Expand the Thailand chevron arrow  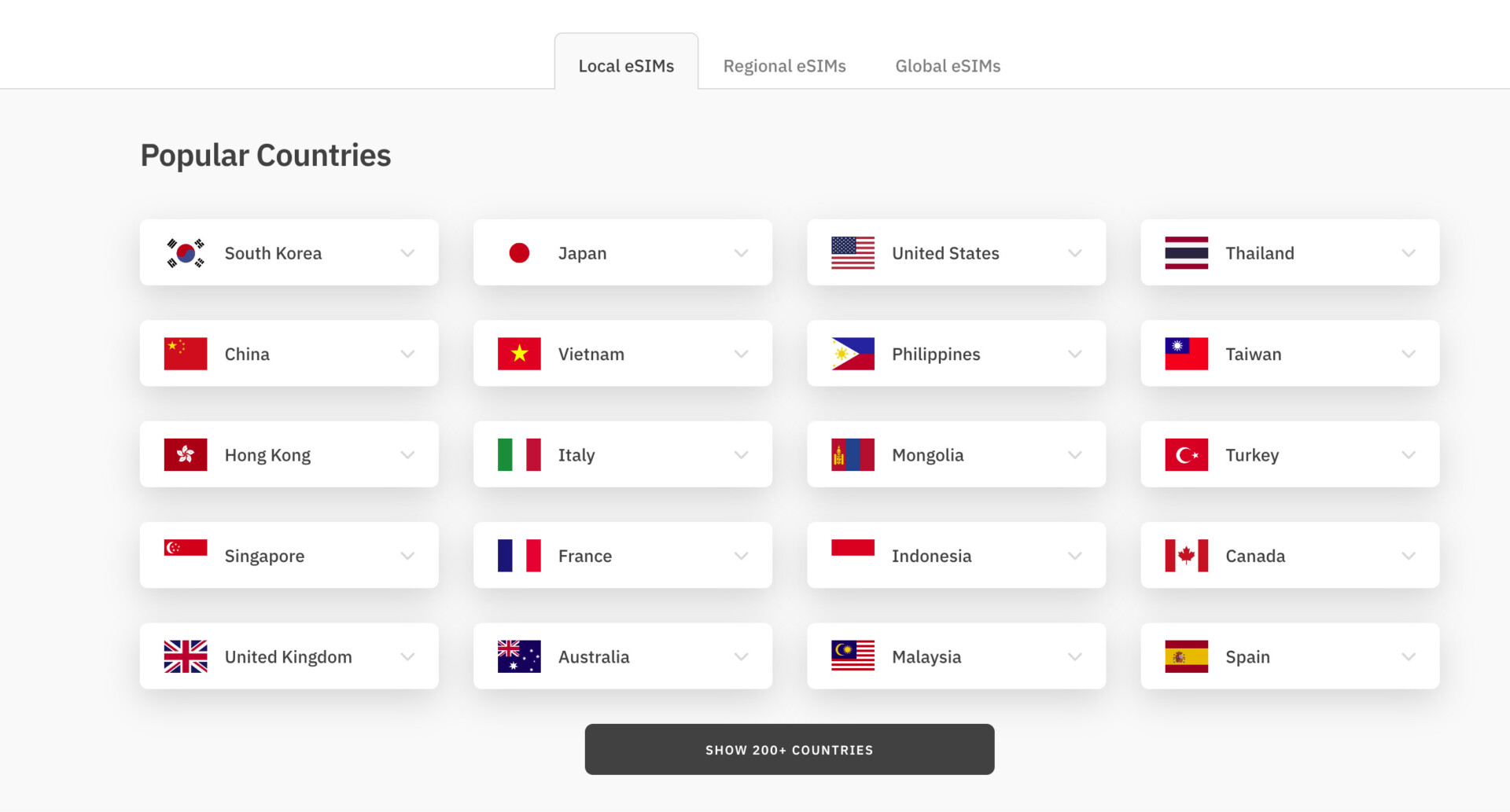pos(1408,253)
